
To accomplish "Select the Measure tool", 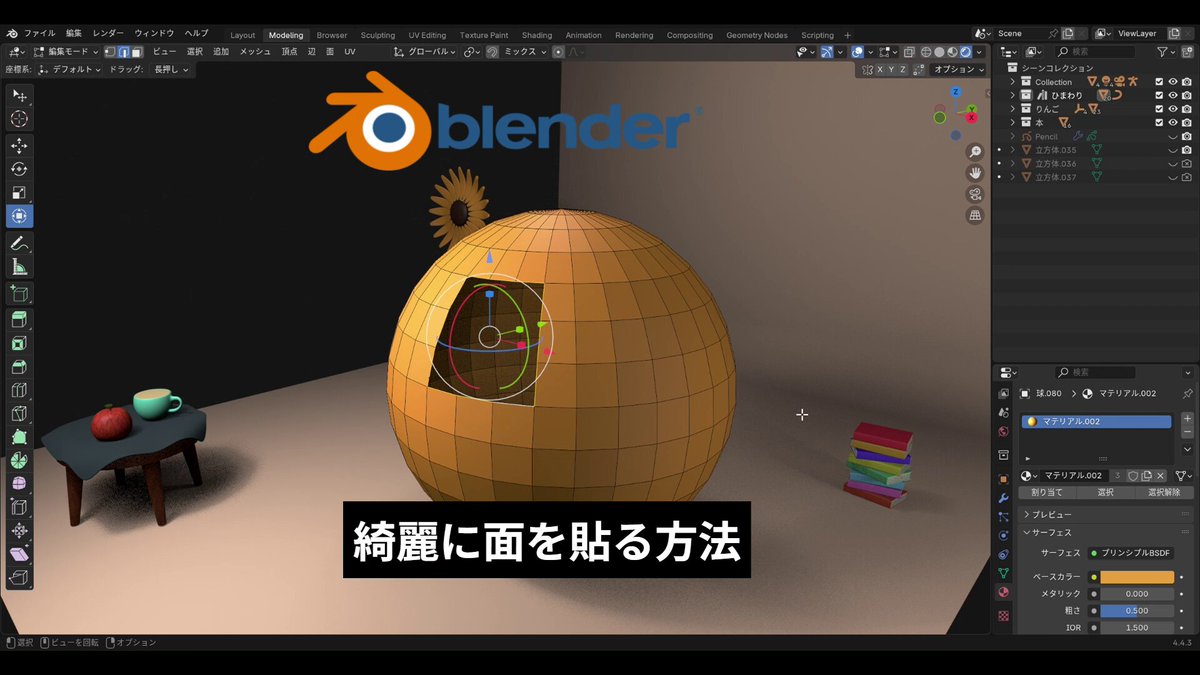I will coord(19,268).
